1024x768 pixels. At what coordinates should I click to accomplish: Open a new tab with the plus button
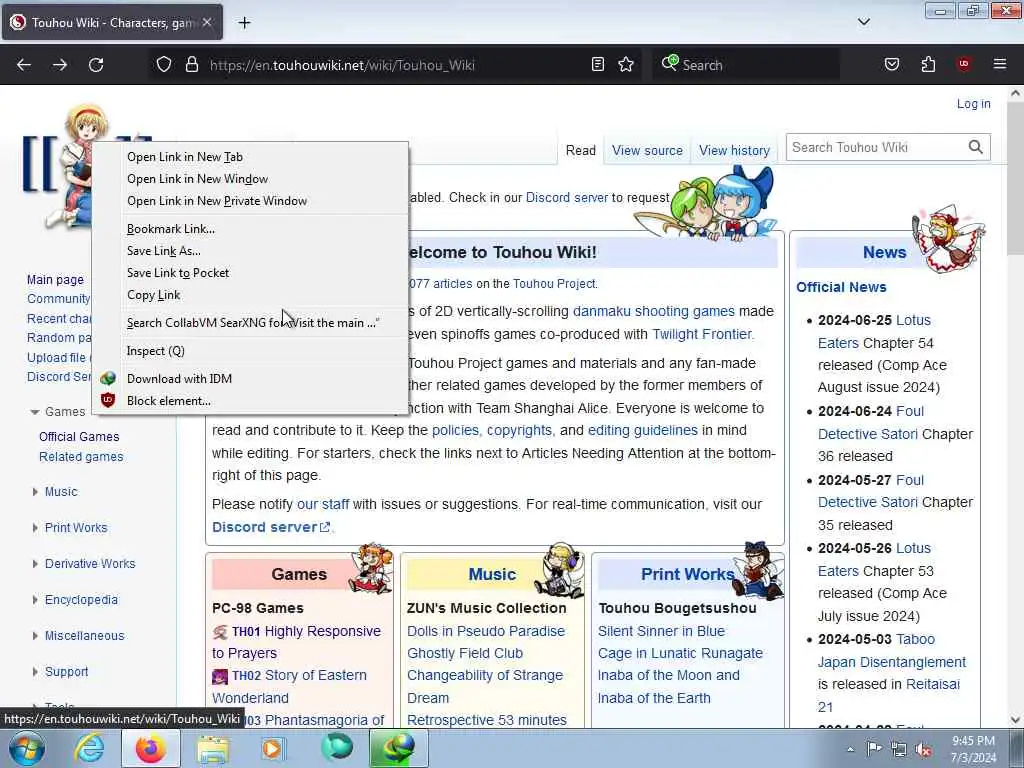tap(244, 23)
